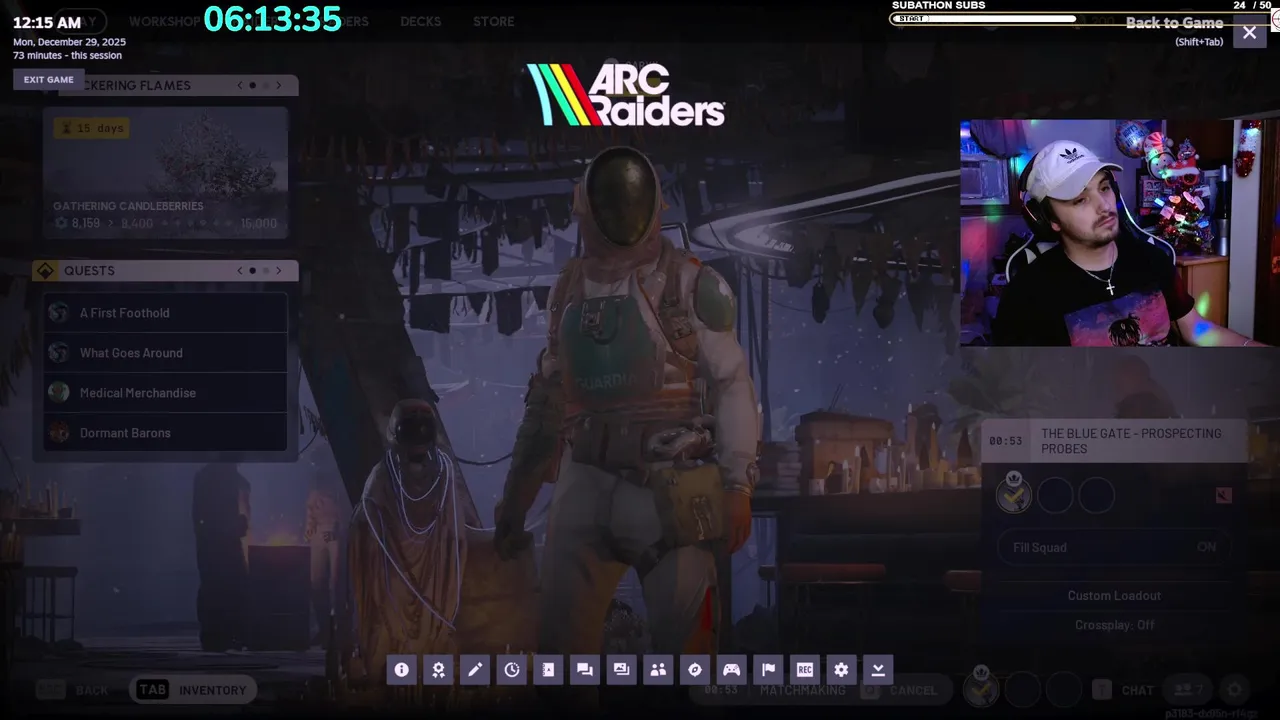Viewport: 1280px width, 720px height.
Task: Collapse the overlay toolbar with the down-arrow icon
Action: [878, 670]
